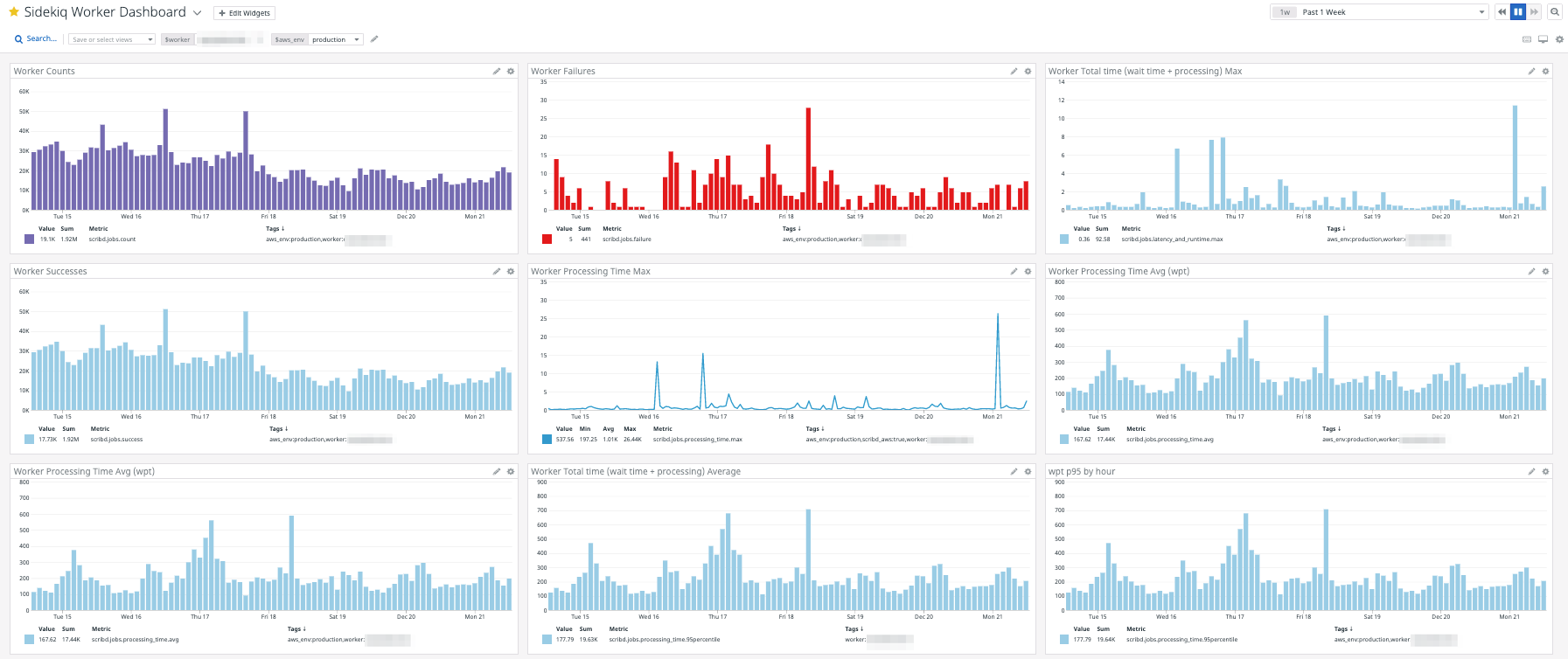
Task: Click the 1w time range badge
Action: pyautogui.click(x=1285, y=12)
